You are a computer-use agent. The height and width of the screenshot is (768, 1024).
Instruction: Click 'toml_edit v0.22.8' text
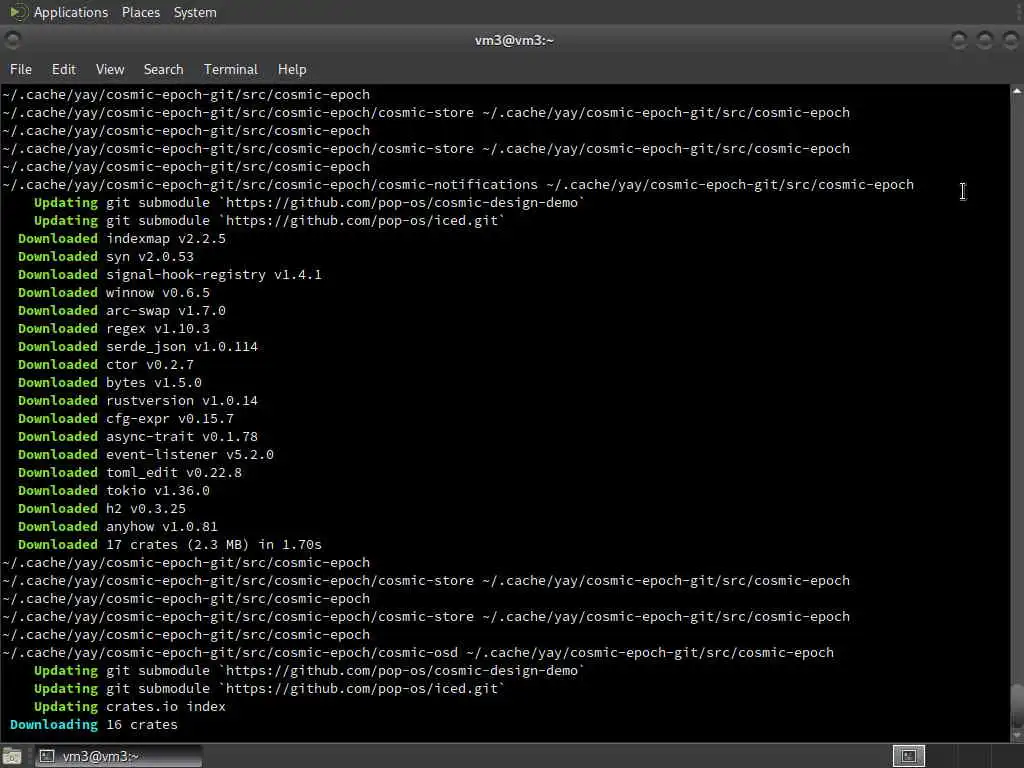point(174,473)
